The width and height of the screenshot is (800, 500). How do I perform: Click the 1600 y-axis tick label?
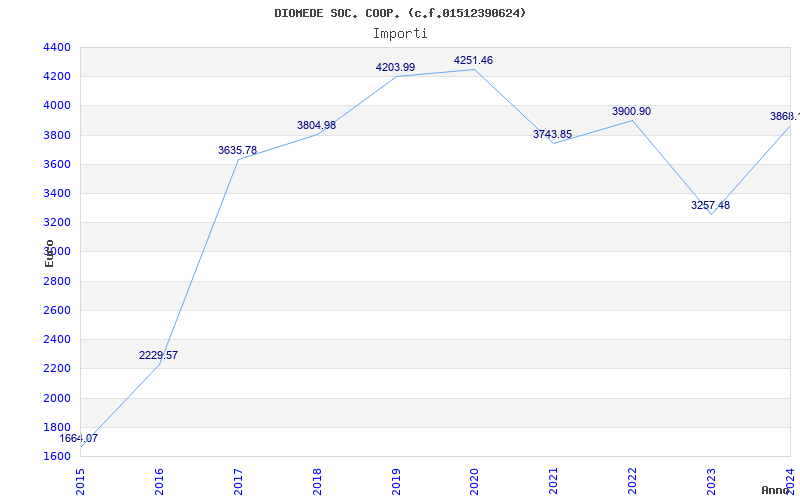[x=57, y=456]
